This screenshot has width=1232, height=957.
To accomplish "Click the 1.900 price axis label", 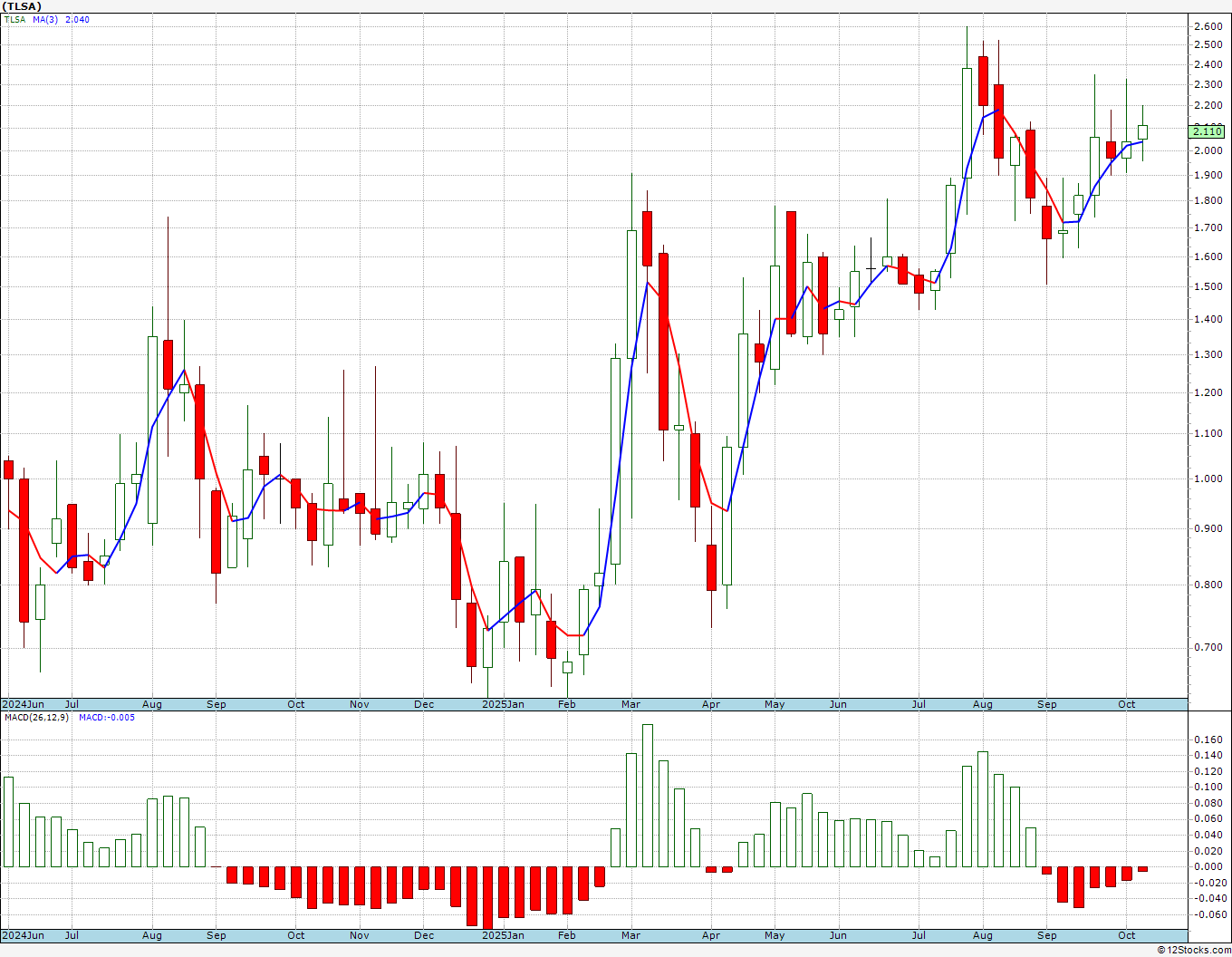I will coord(1208,175).
